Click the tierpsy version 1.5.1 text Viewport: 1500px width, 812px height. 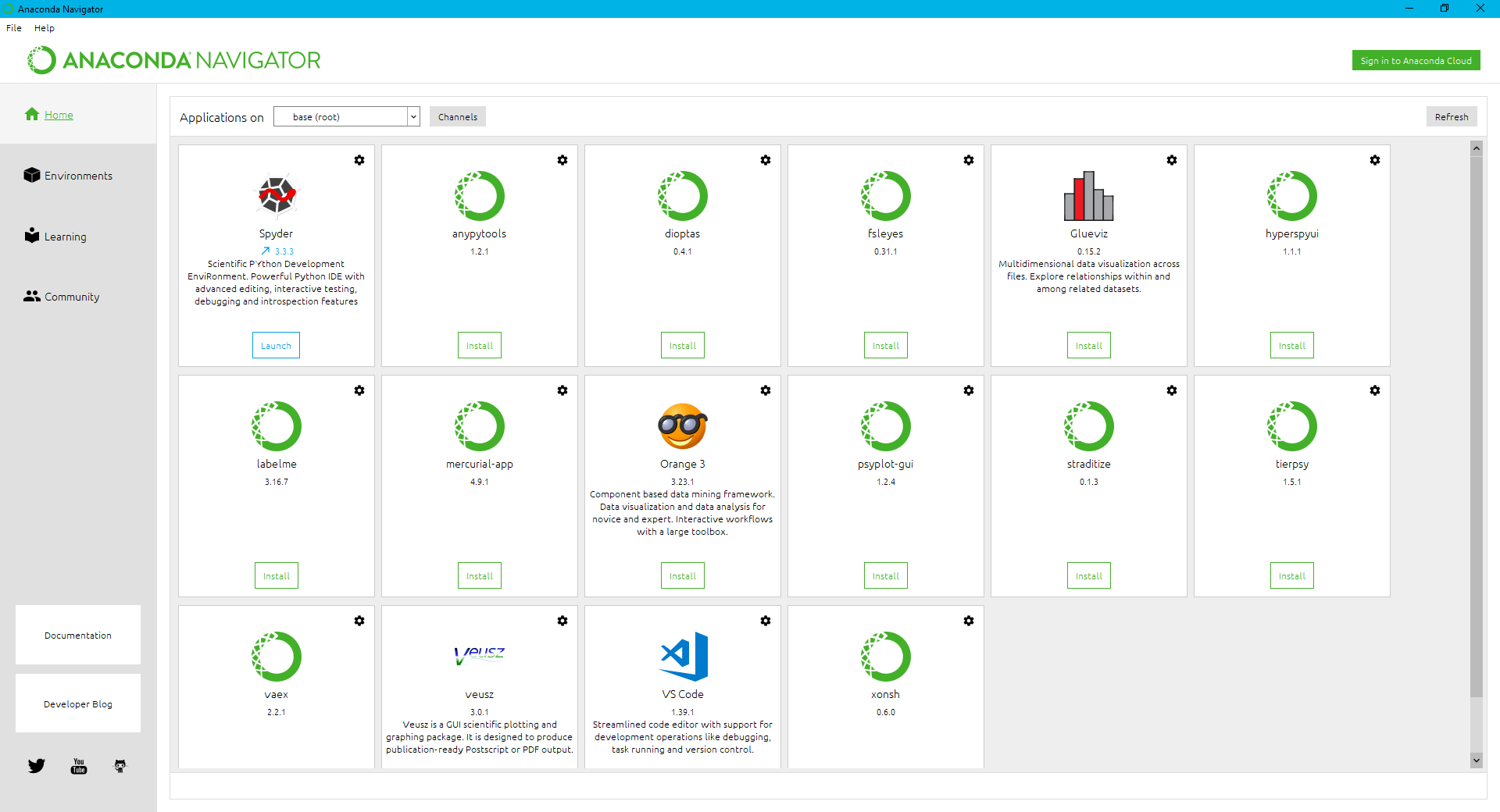(x=1292, y=482)
